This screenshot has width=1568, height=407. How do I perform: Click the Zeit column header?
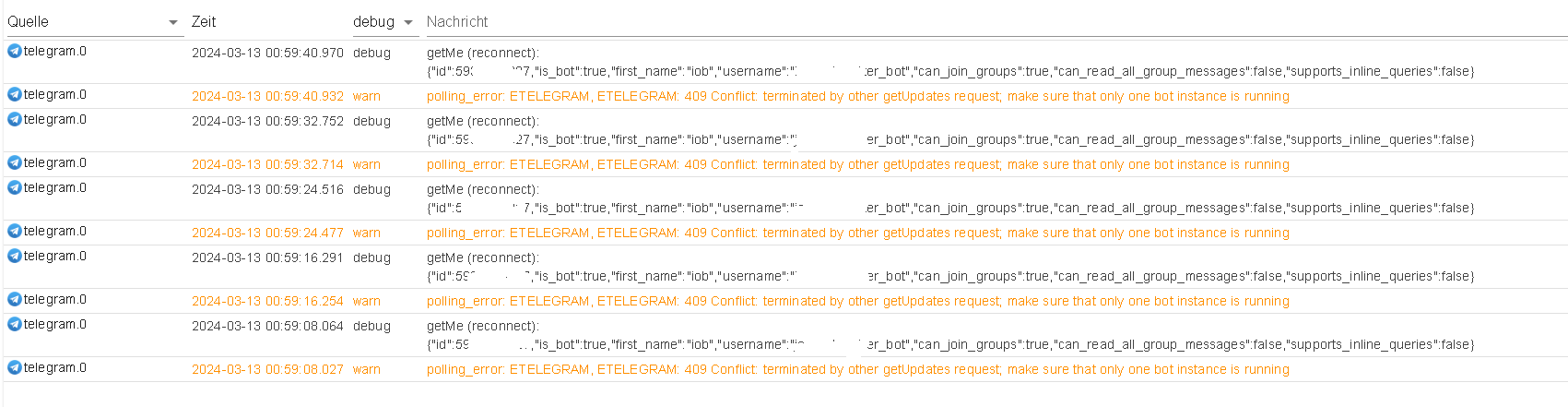[204, 21]
